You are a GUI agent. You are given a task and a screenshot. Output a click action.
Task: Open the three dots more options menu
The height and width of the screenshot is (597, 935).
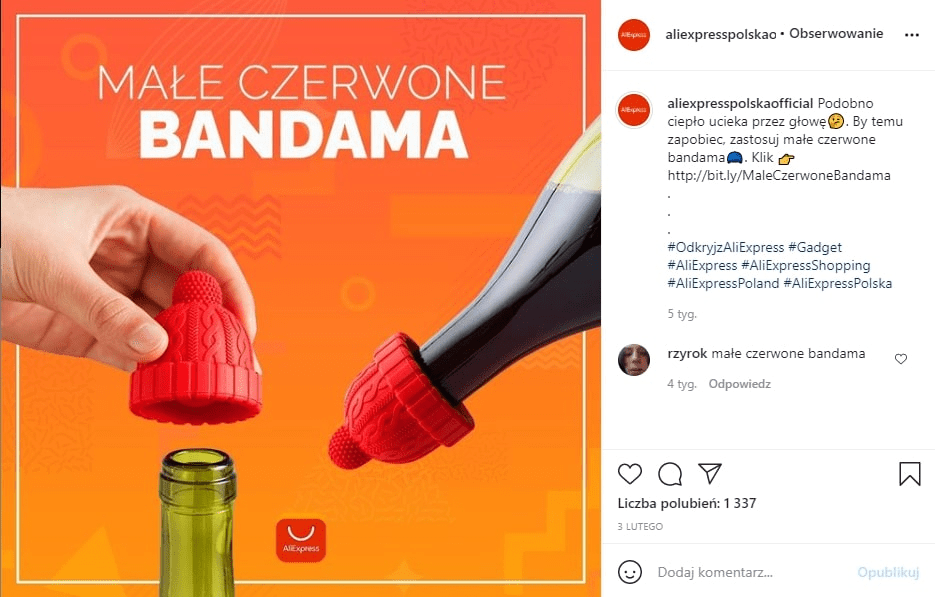pos(911,35)
